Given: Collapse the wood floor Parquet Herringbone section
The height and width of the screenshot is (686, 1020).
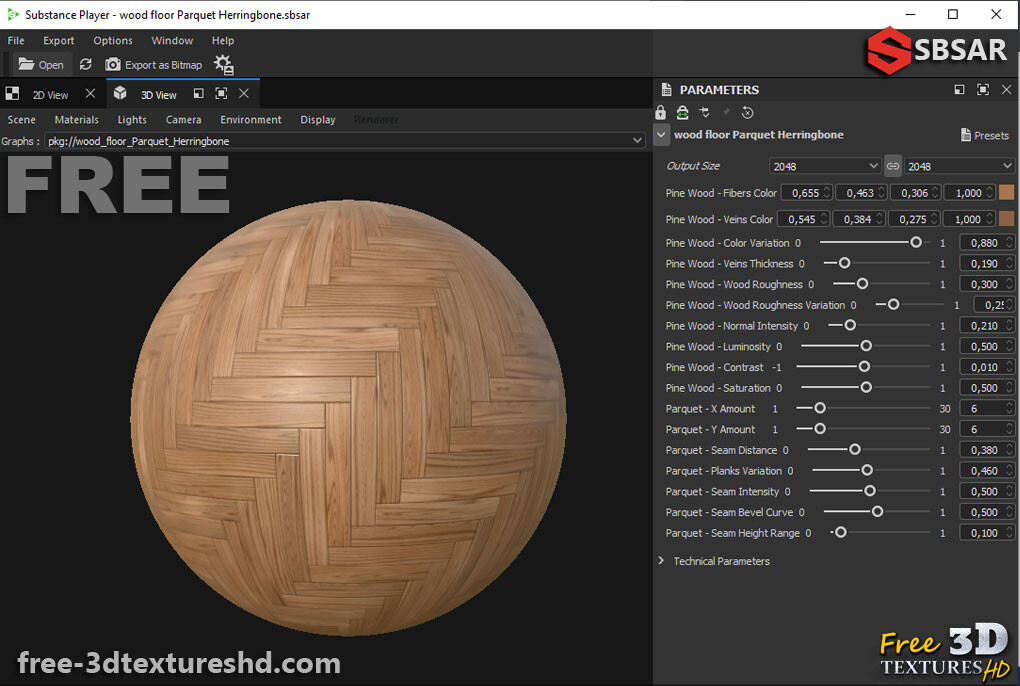Looking at the screenshot, I should tap(660, 134).
